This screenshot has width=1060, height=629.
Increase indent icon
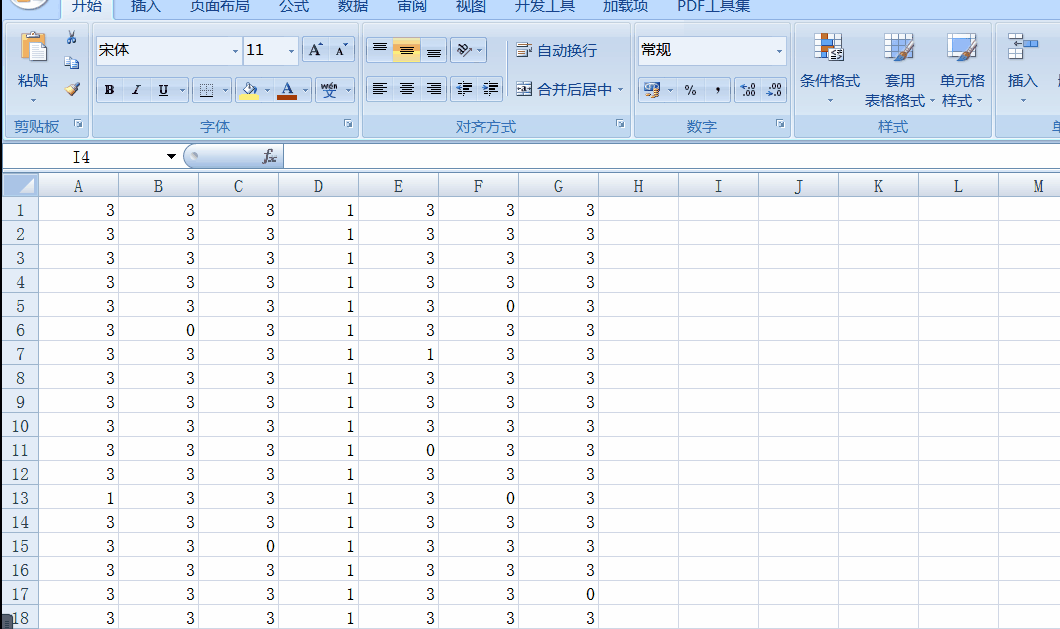(490, 89)
